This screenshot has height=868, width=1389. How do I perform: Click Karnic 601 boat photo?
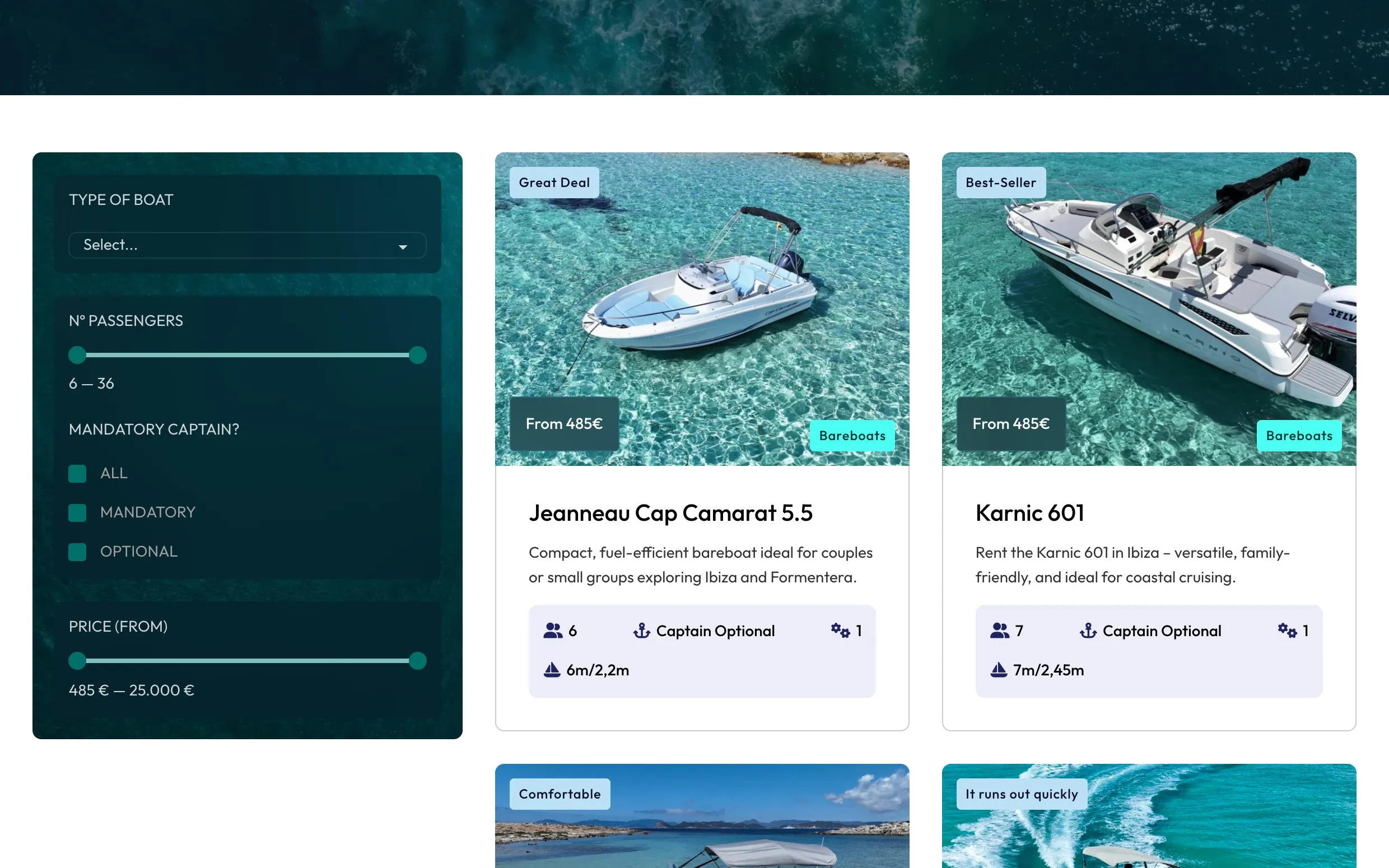[1149, 309]
